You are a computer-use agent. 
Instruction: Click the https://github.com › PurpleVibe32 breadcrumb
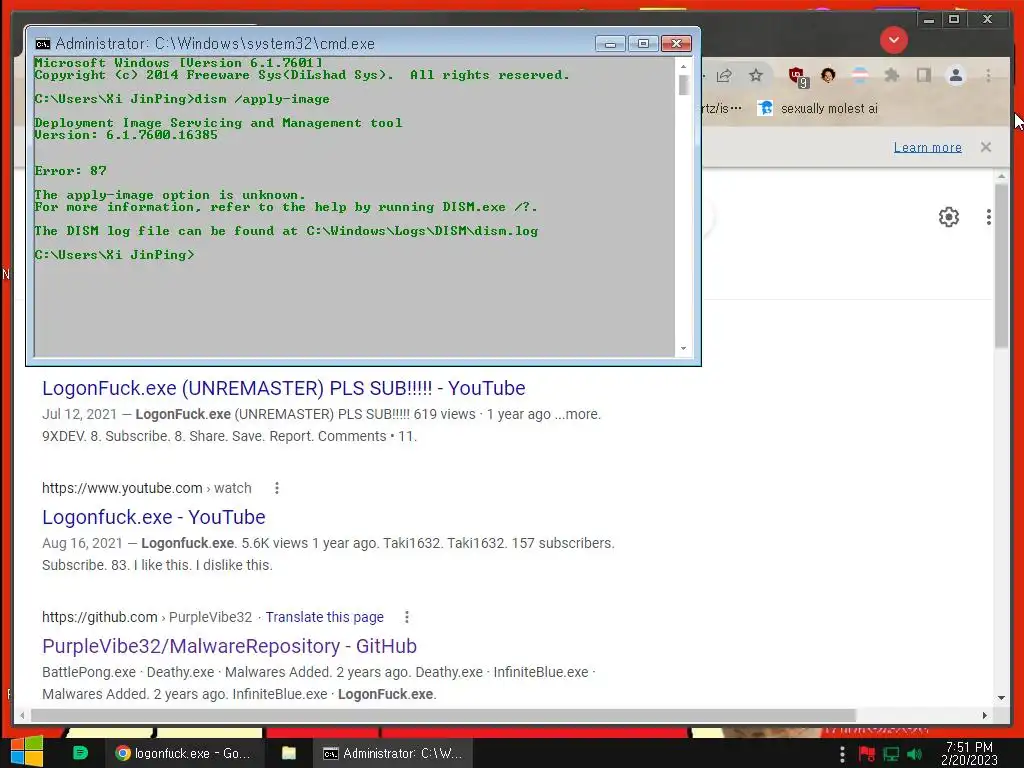pos(146,617)
